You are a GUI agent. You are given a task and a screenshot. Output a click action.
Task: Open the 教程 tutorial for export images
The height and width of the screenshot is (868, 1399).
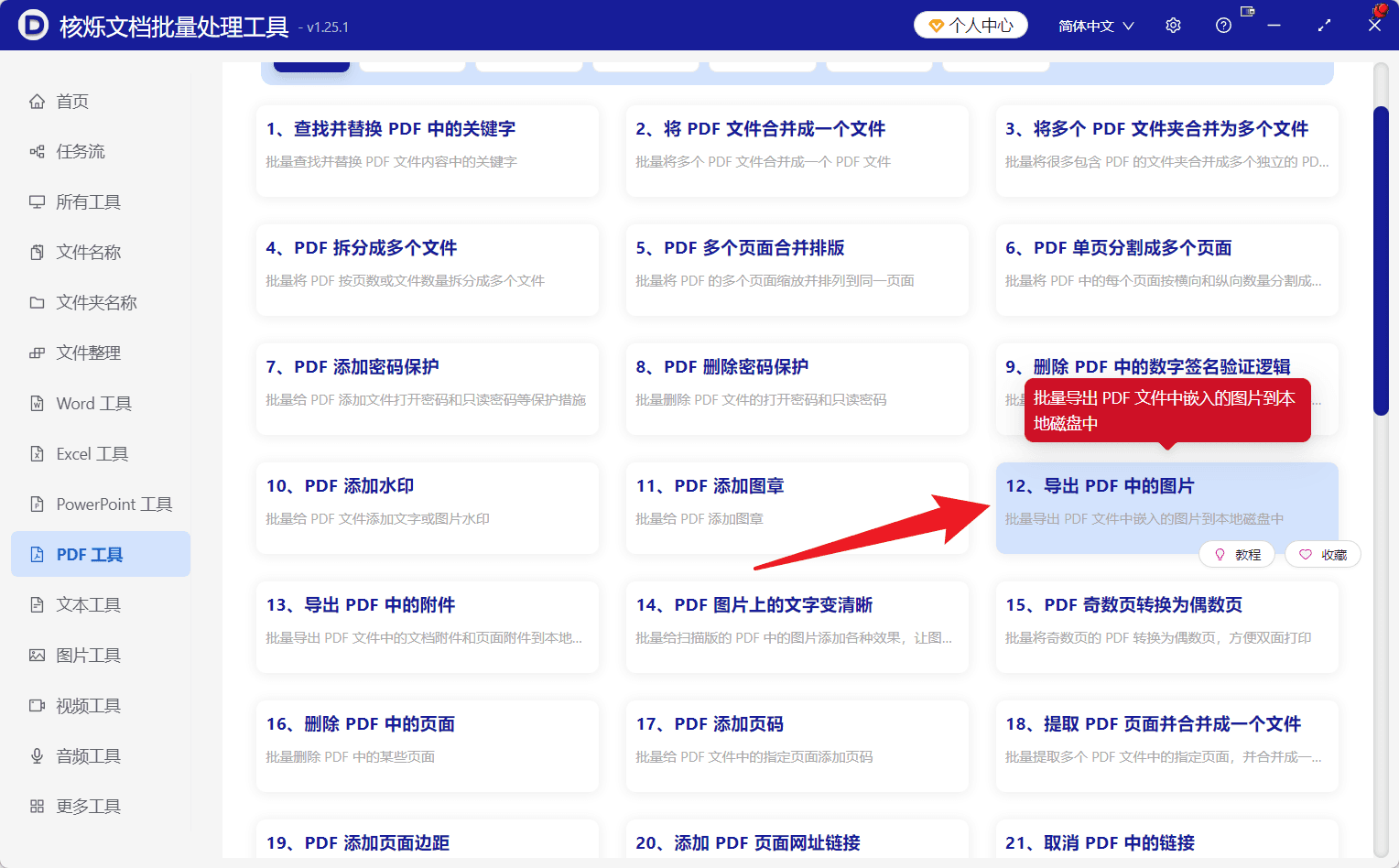[1237, 555]
